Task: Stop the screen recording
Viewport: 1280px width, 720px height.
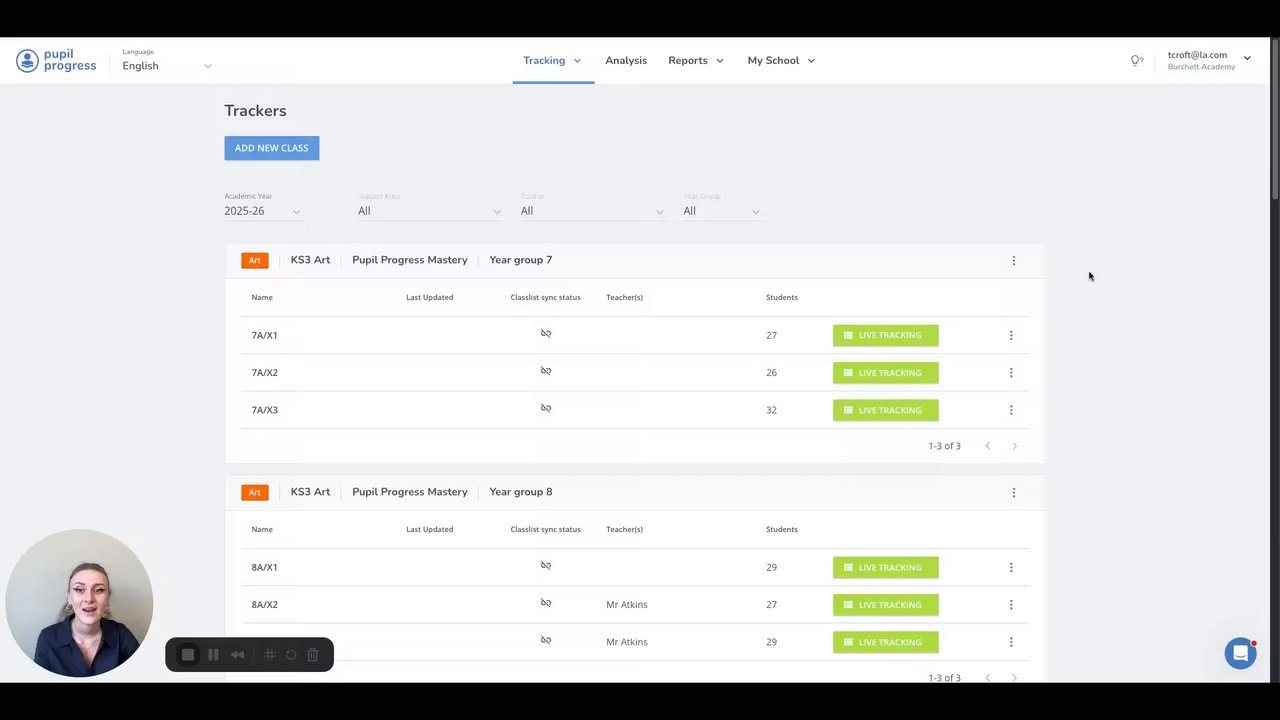Action: click(188, 655)
